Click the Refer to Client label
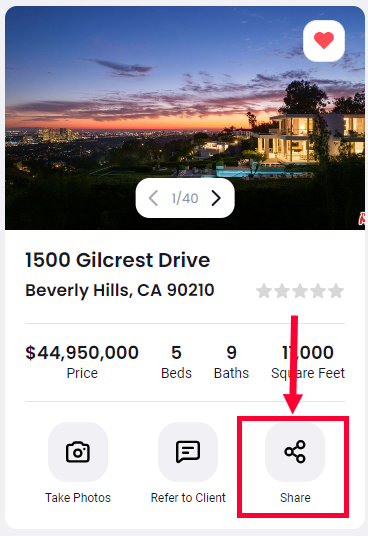This screenshot has height=536, width=368. pos(188,498)
